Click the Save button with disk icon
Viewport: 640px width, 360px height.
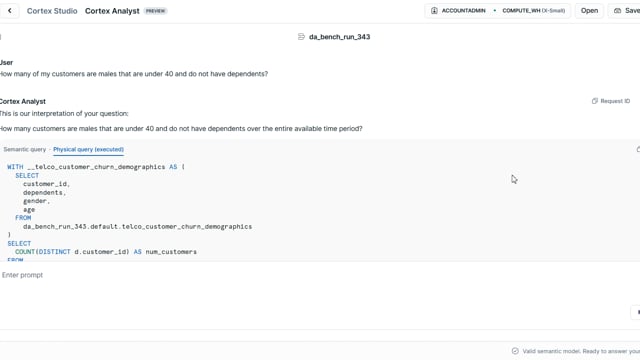point(626,11)
